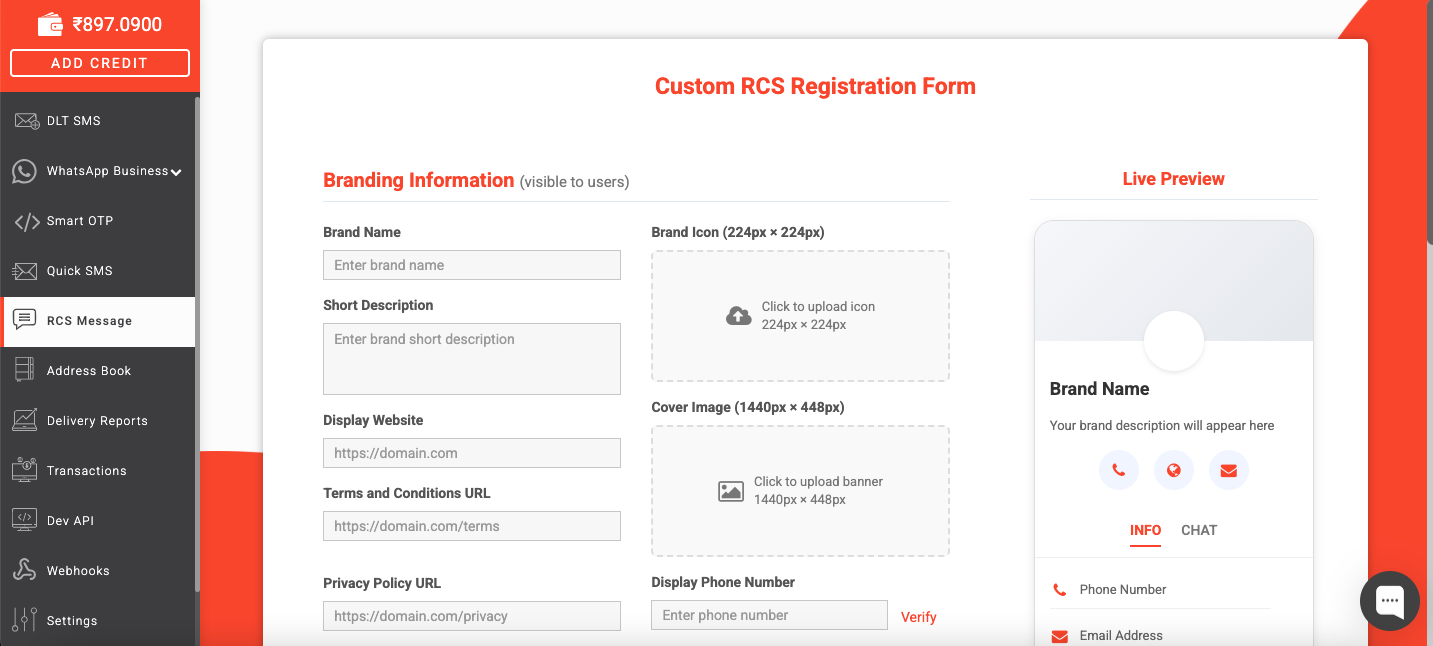Focus the Display Phone Number field
This screenshot has width=1433, height=646.
[x=769, y=615]
